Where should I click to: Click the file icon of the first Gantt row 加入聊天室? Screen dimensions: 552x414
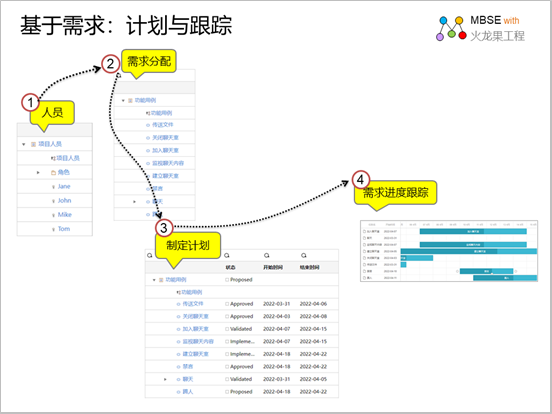pos(364,232)
